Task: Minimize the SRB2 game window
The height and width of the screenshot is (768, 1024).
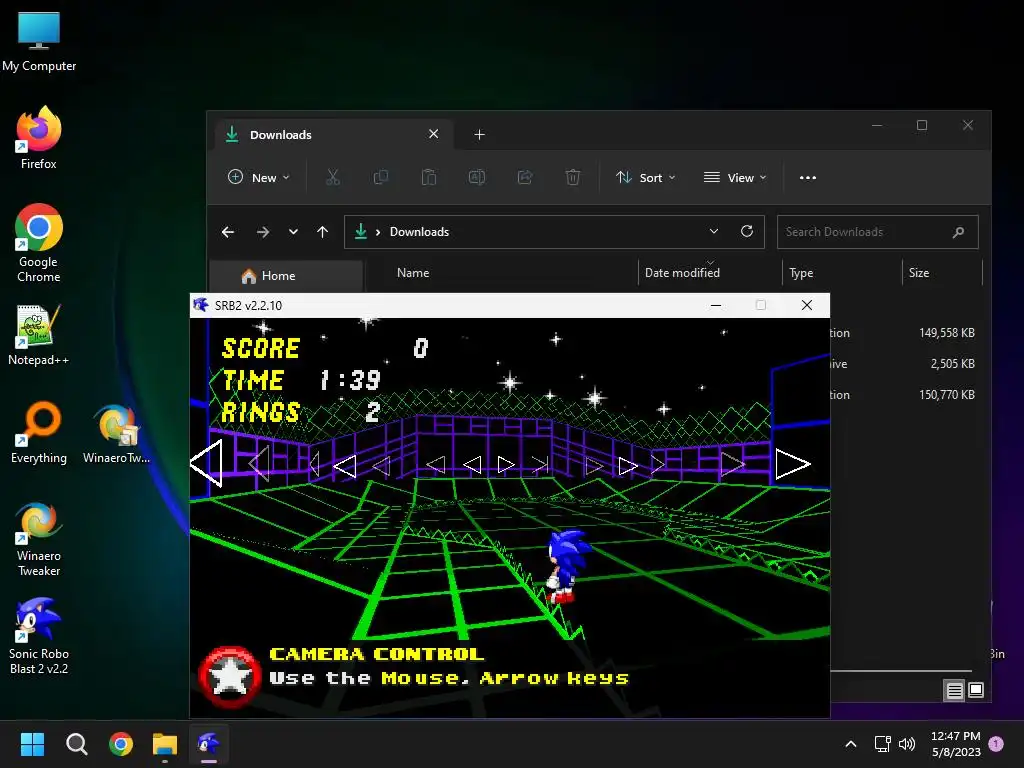Action: pos(716,305)
